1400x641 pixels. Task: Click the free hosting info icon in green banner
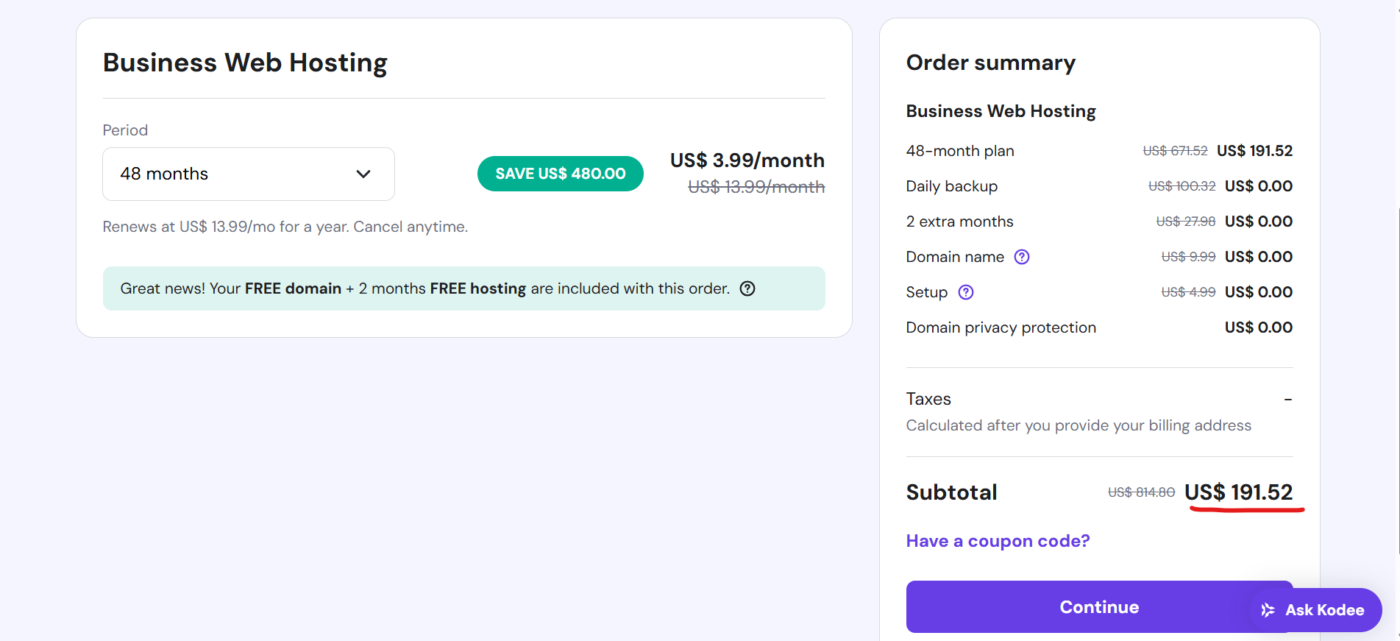[747, 288]
